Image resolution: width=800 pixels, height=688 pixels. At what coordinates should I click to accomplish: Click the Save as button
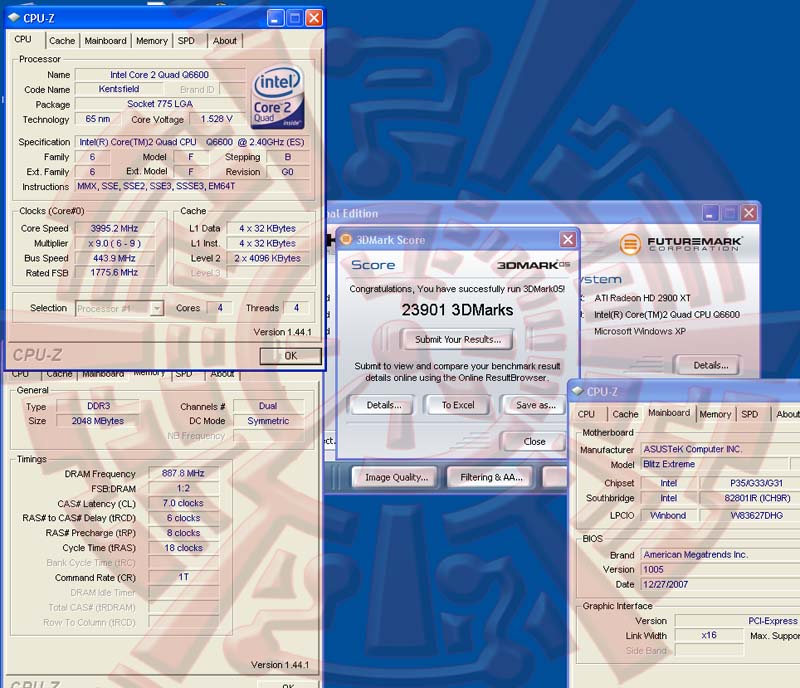(535, 405)
